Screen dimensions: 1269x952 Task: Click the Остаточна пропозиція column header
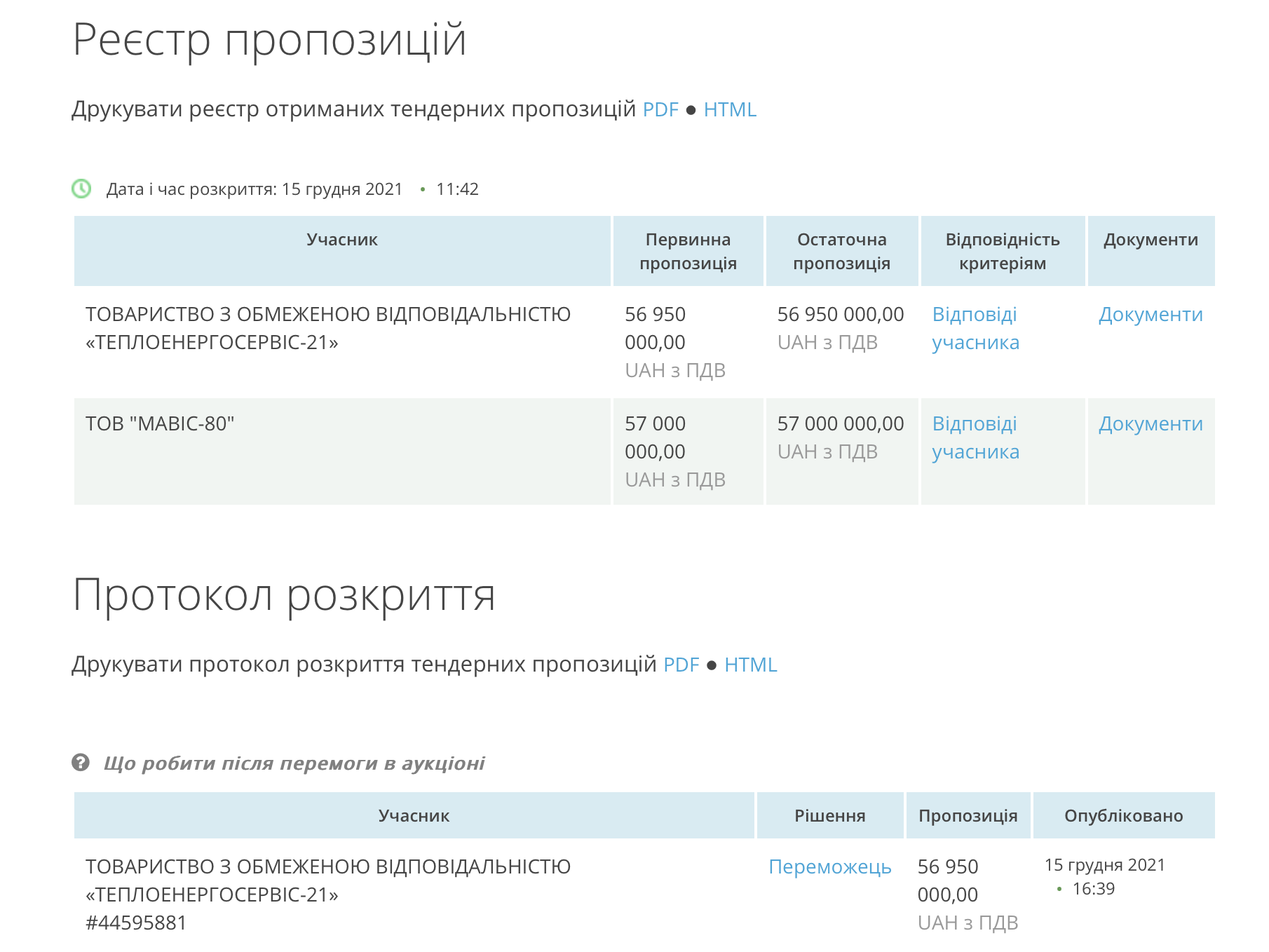coord(841,251)
